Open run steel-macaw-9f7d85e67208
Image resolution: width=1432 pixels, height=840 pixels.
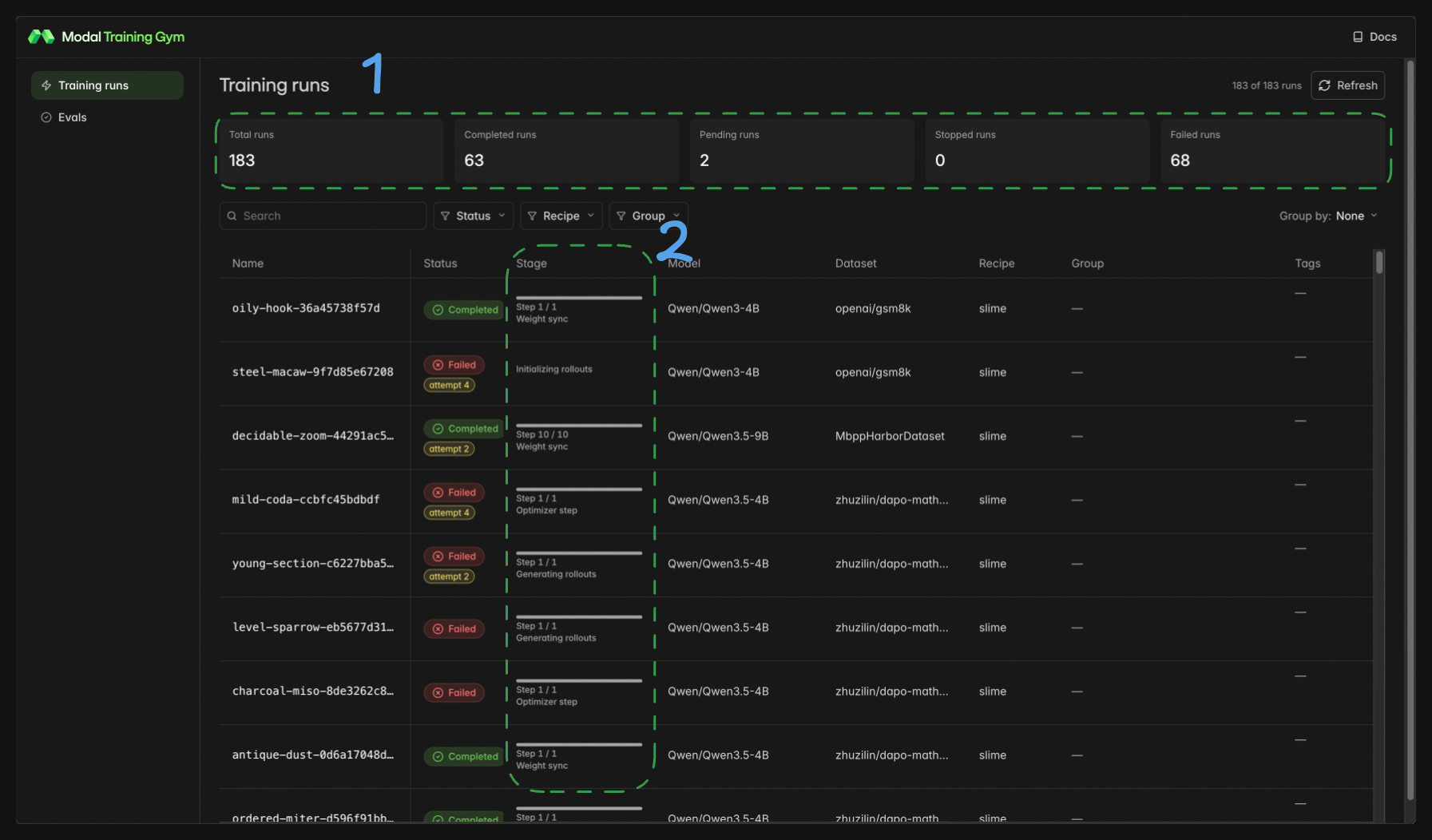tap(312, 372)
